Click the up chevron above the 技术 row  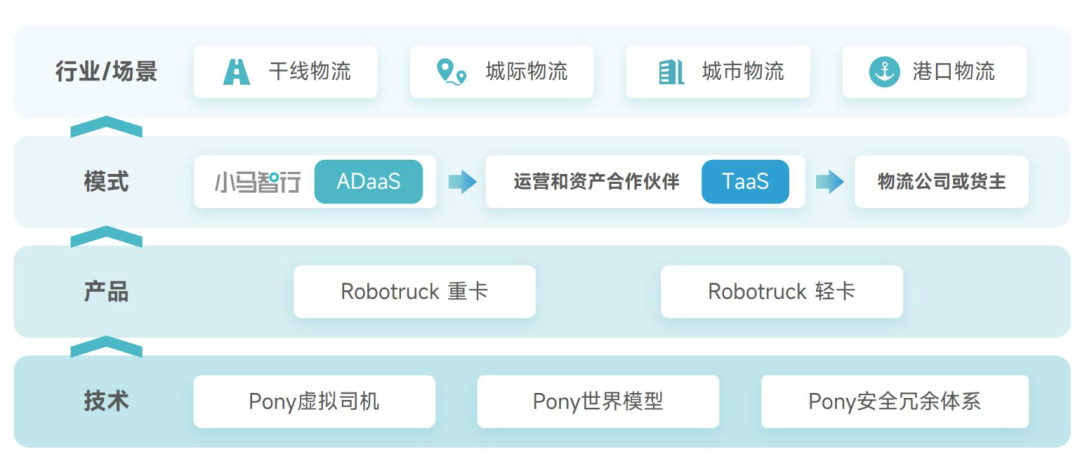point(106,347)
